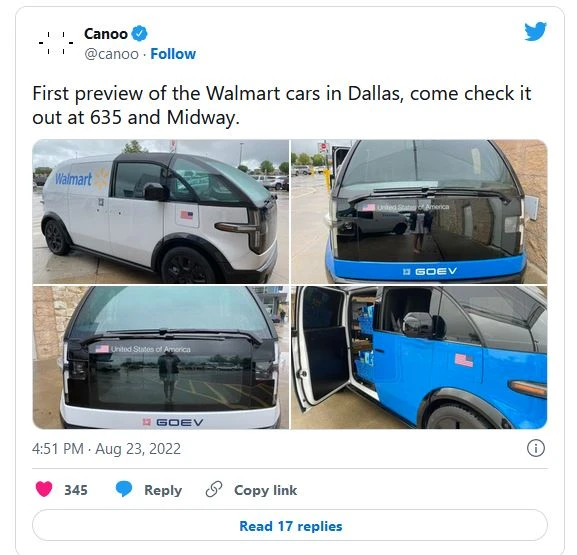
Task: Open the Canoo profile avatar
Action: click(x=56, y=43)
